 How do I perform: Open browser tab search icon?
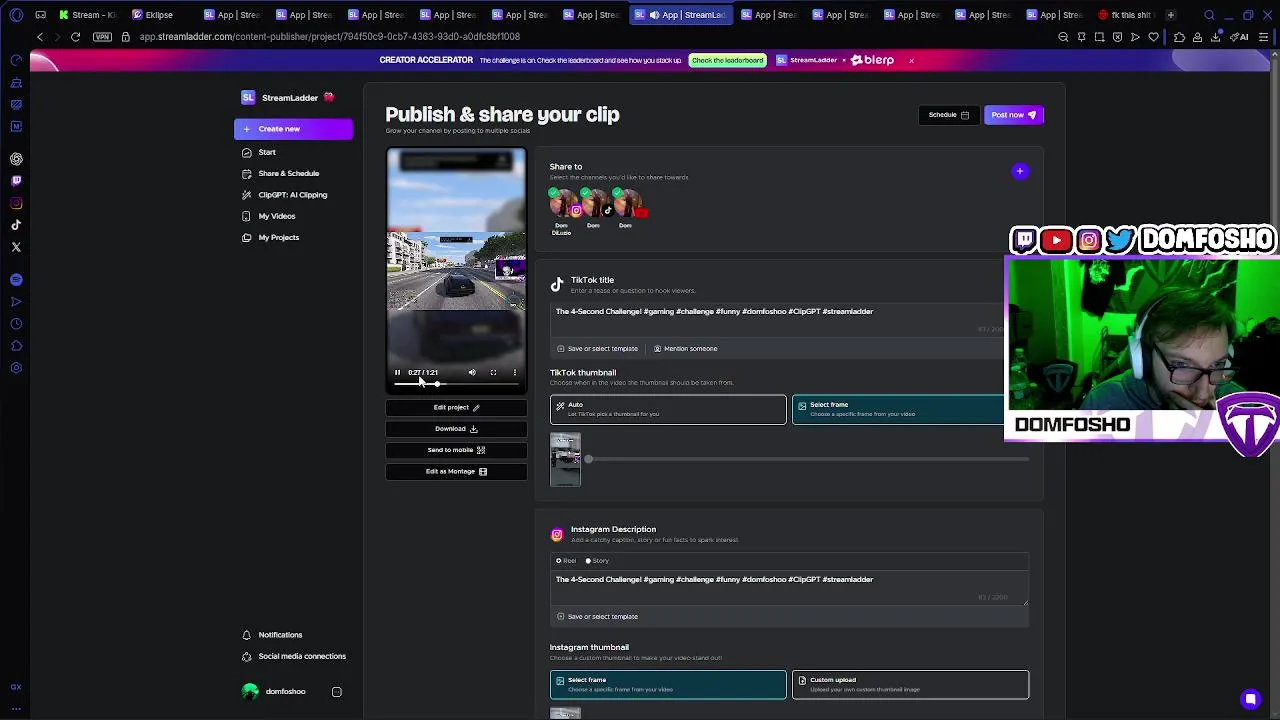coord(1209,15)
